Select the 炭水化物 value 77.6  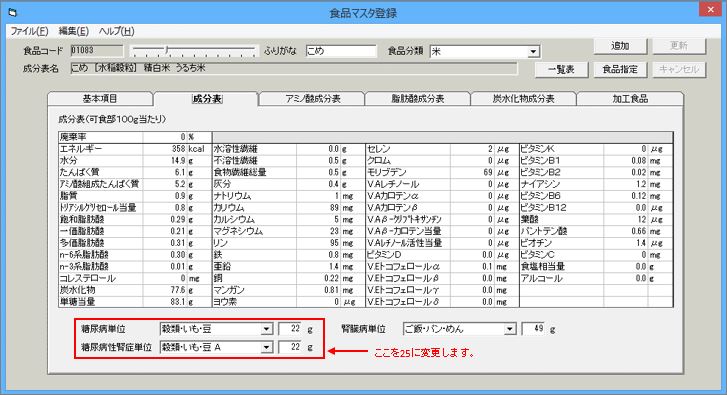click(x=165, y=290)
